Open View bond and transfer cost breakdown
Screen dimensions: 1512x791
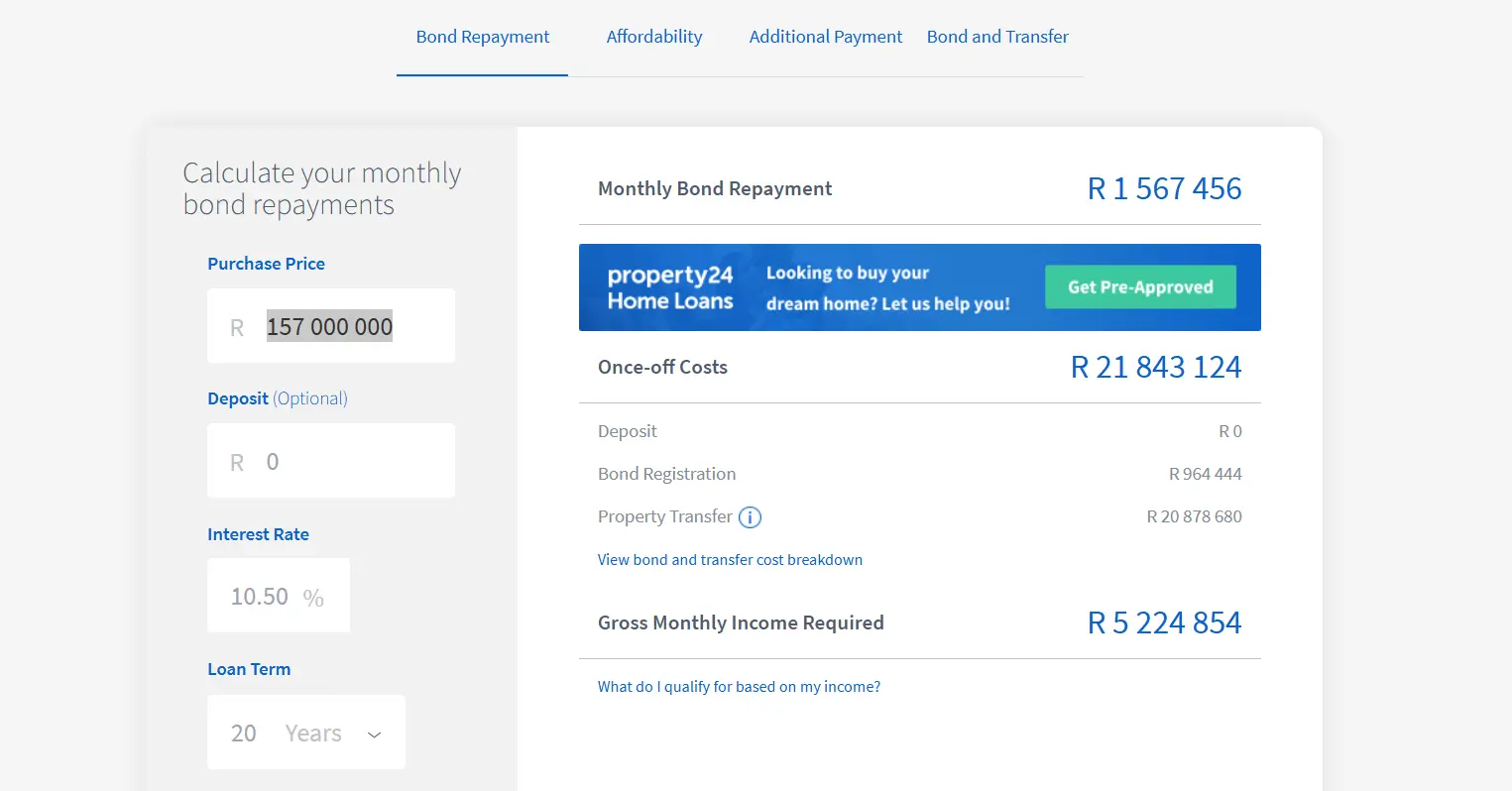[x=730, y=560]
